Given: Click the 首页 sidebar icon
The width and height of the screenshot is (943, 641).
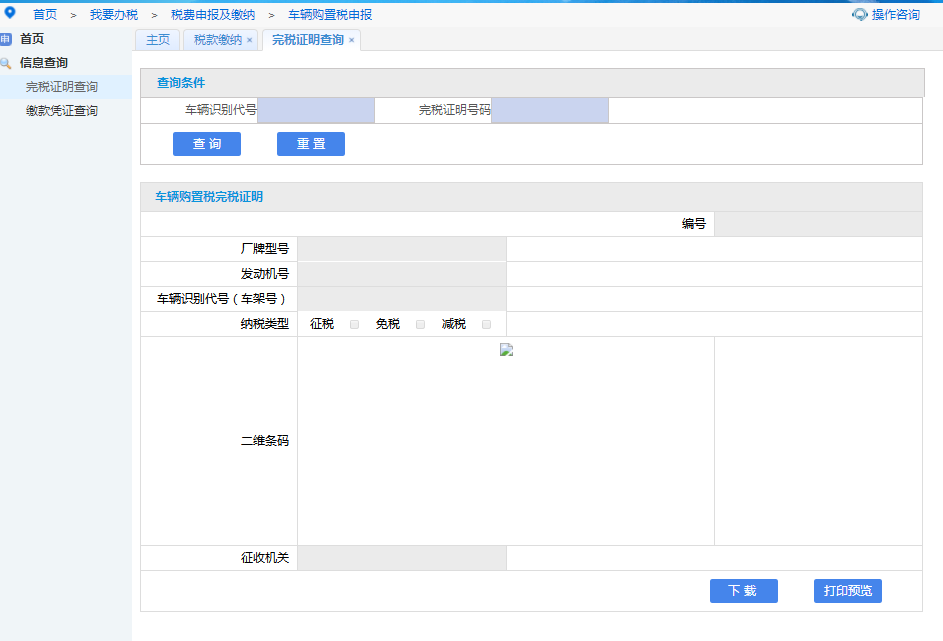Looking at the screenshot, I should click(5, 39).
